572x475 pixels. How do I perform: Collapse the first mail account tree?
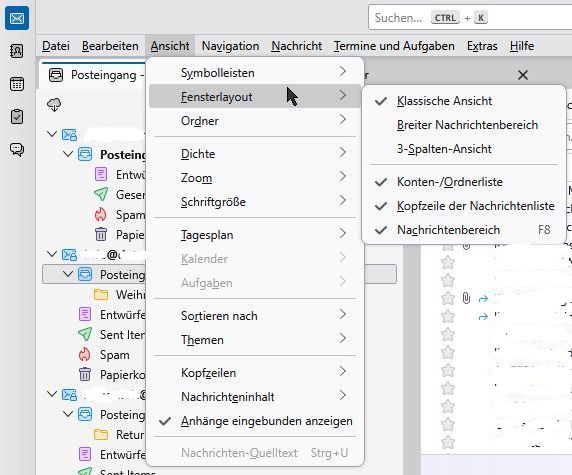[52, 134]
